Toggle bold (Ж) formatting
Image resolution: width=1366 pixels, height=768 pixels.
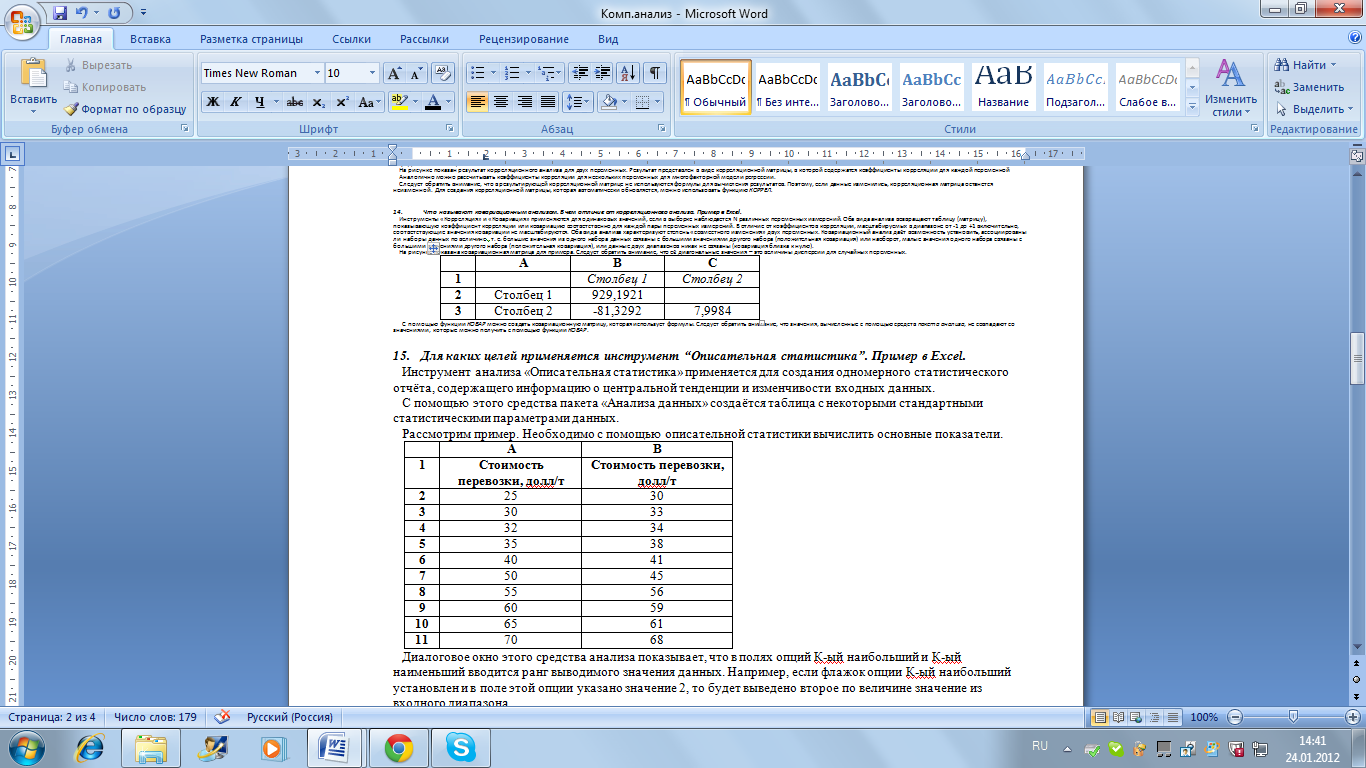pyautogui.click(x=212, y=102)
